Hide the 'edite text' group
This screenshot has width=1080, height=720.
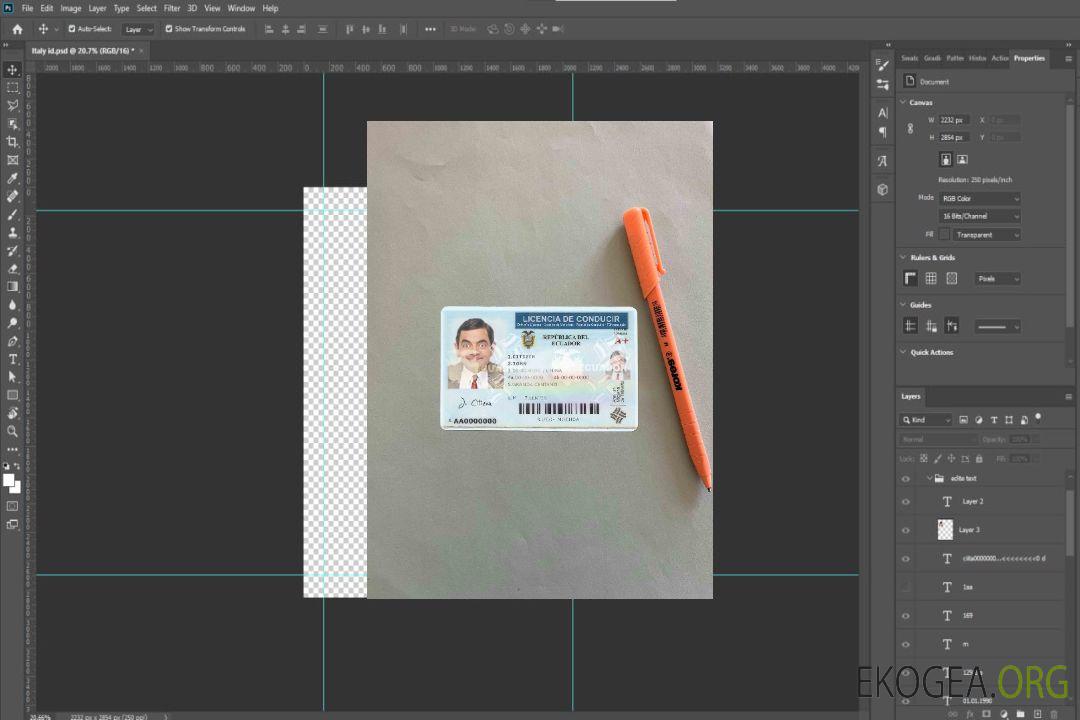click(906, 479)
